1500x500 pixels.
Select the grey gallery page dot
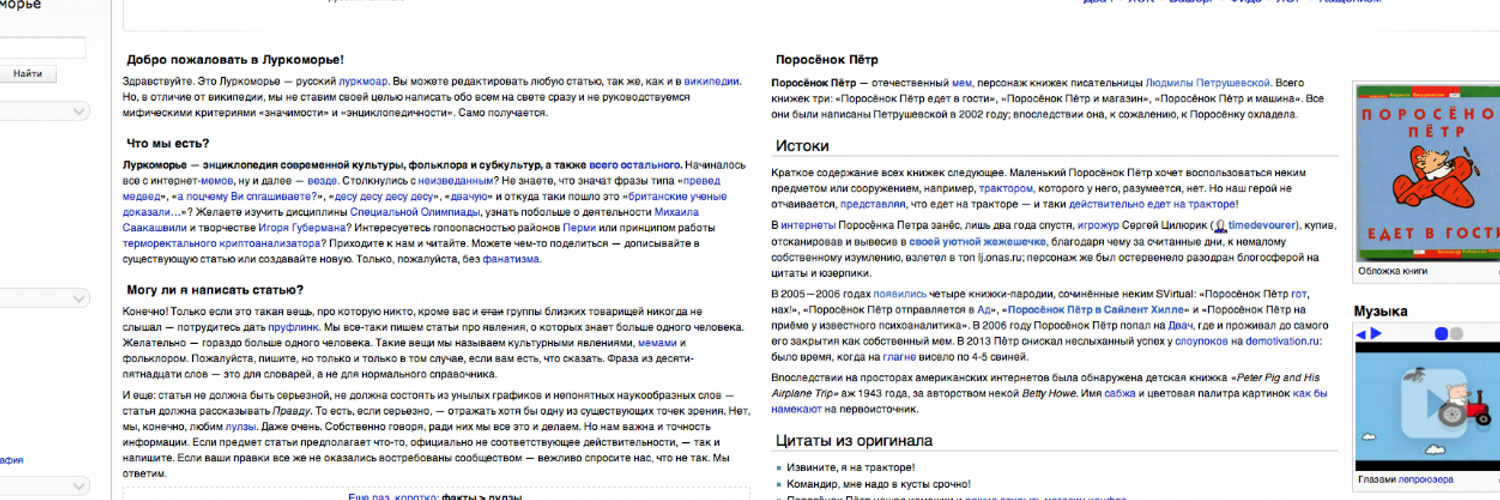[1456, 333]
